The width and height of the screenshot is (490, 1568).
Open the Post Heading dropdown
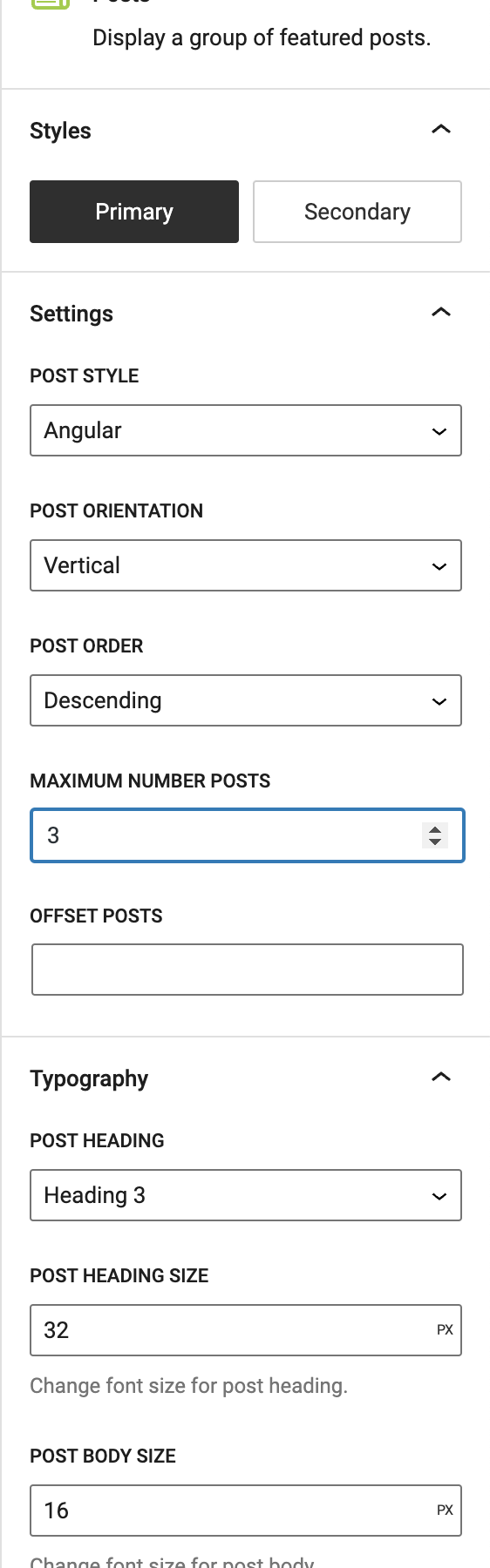[x=246, y=1195]
